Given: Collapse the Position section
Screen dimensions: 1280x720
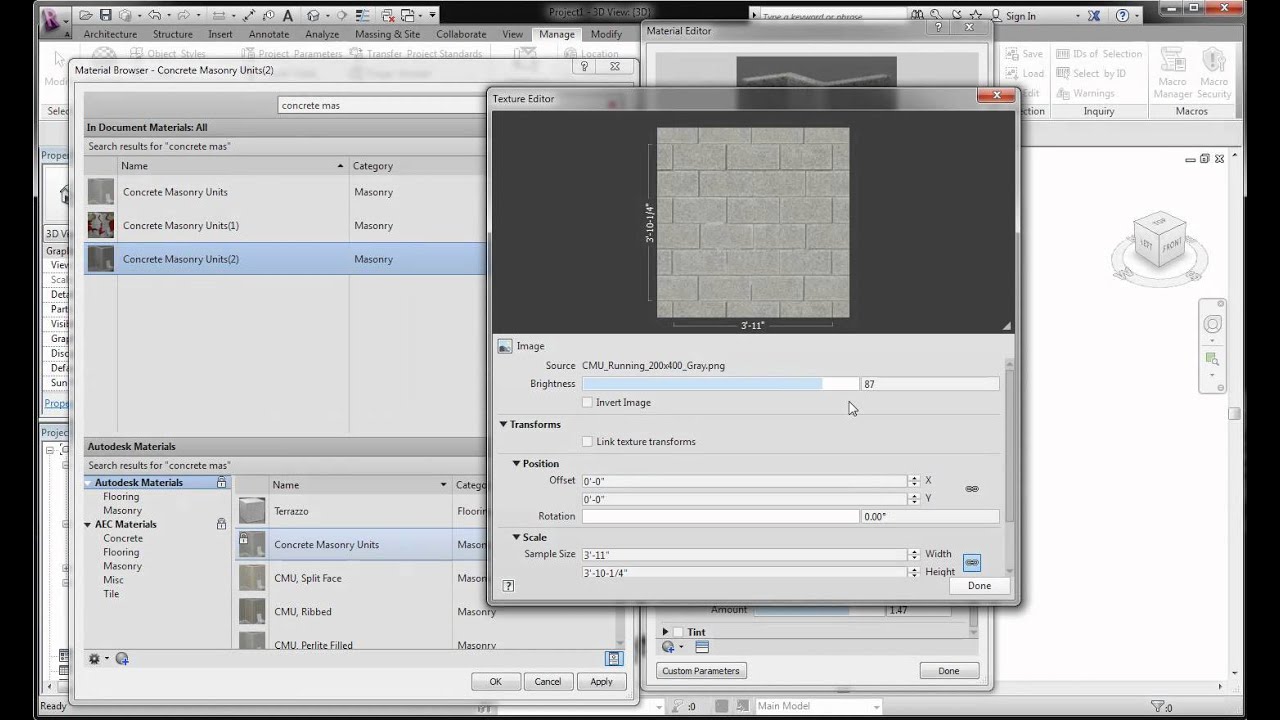Looking at the screenshot, I should coord(517,463).
